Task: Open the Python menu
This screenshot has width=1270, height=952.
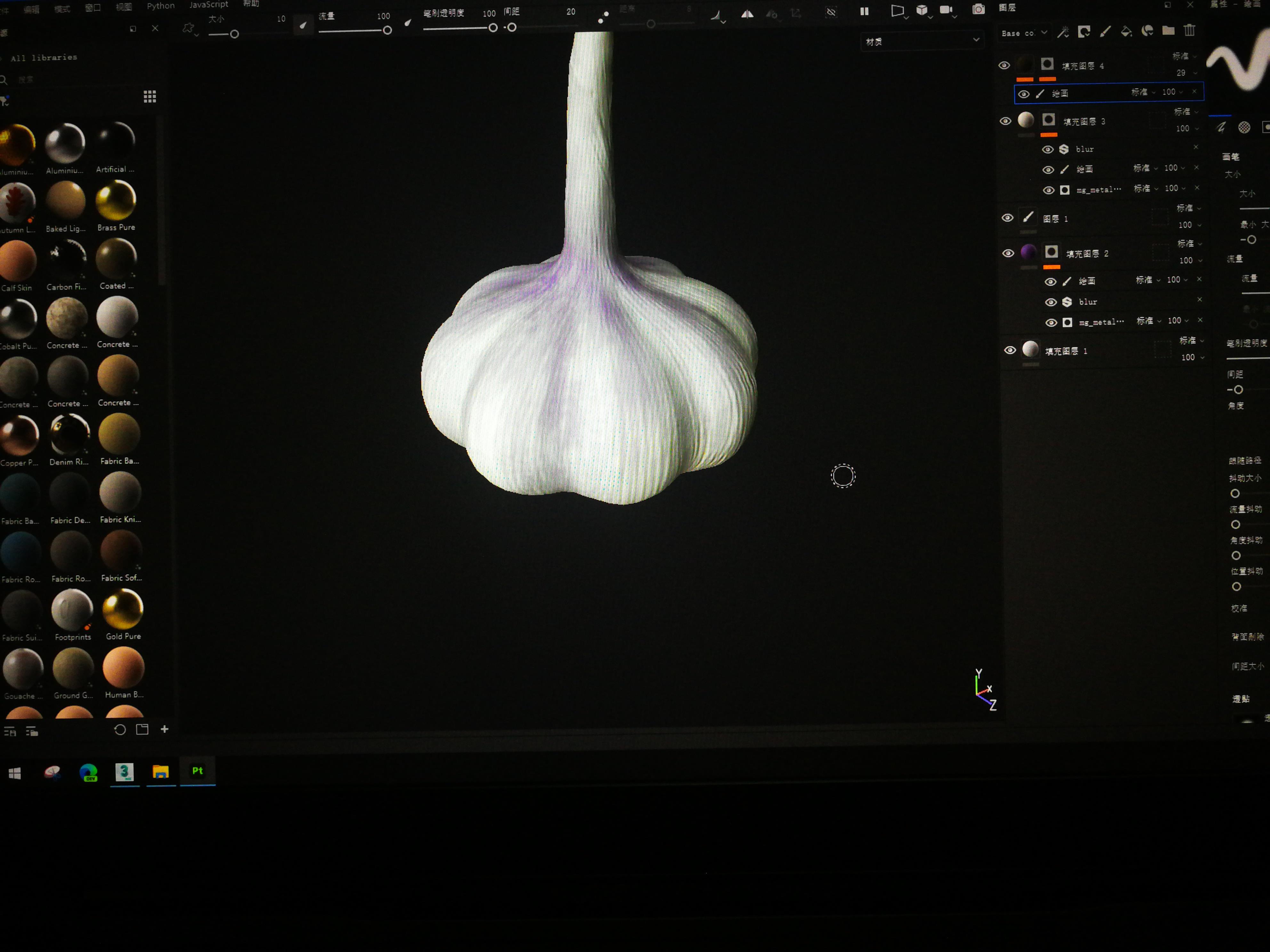Action: pos(161,6)
